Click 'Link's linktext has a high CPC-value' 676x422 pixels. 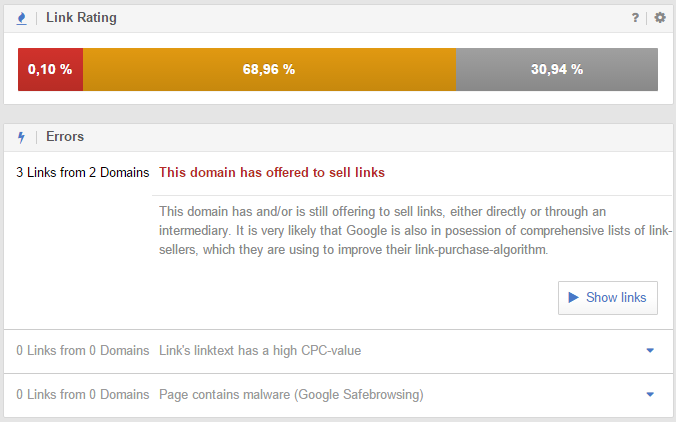coord(260,350)
